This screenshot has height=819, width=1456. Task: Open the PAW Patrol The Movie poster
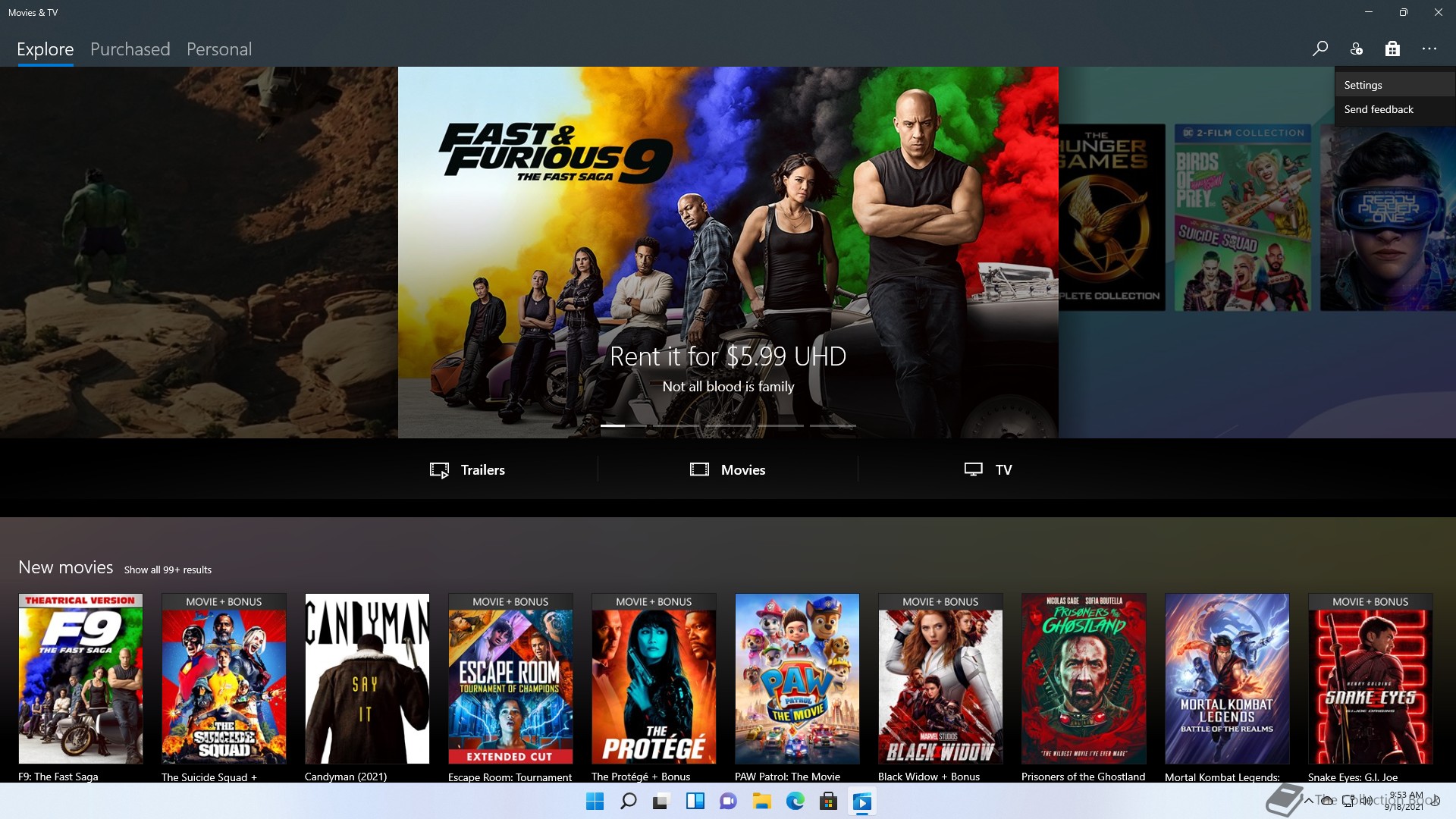(797, 679)
